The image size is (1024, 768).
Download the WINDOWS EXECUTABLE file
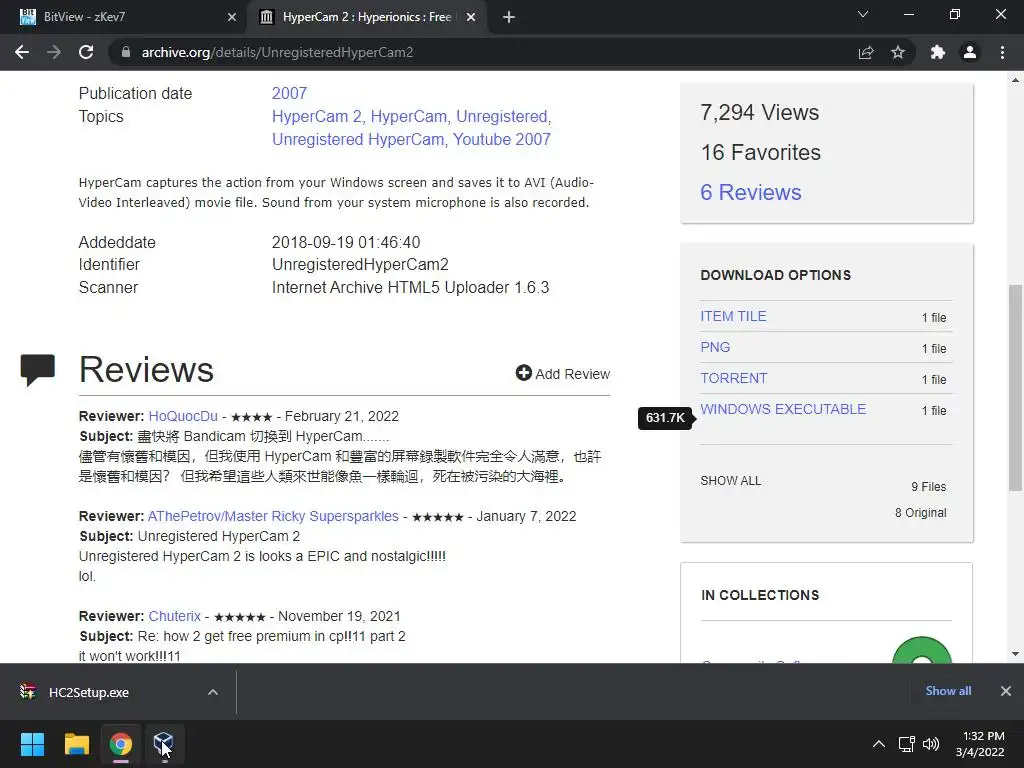click(x=783, y=409)
